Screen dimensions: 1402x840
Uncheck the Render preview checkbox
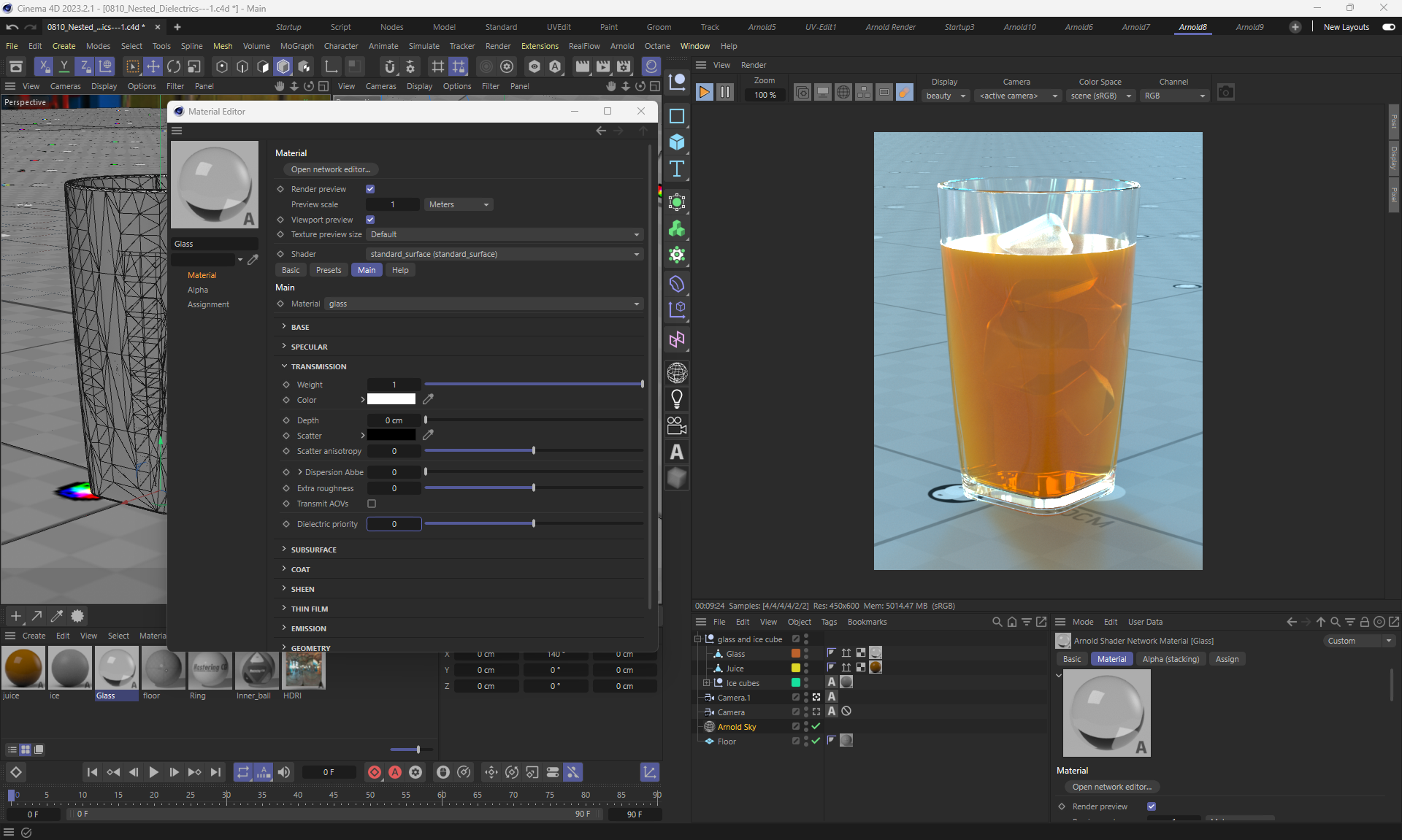370,189
